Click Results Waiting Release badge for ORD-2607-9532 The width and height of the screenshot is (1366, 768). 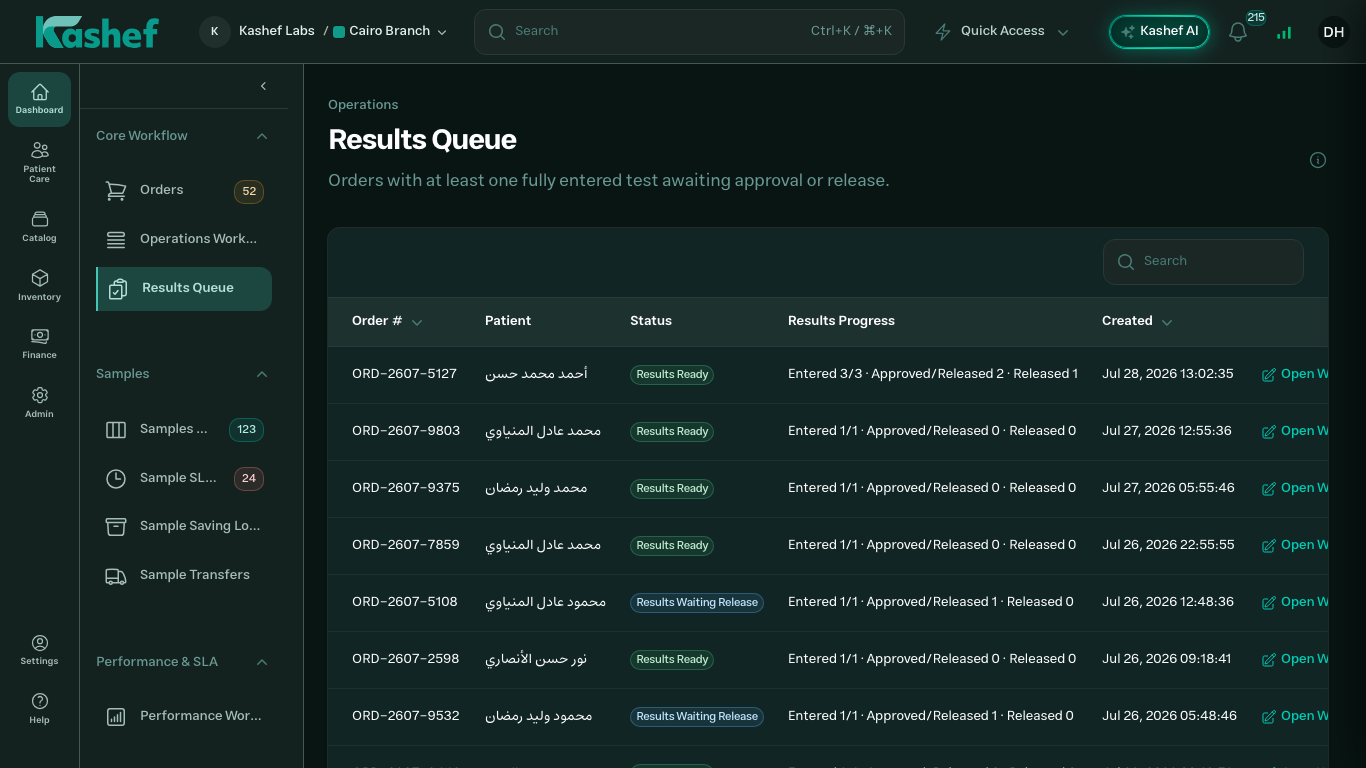(697, 717)
